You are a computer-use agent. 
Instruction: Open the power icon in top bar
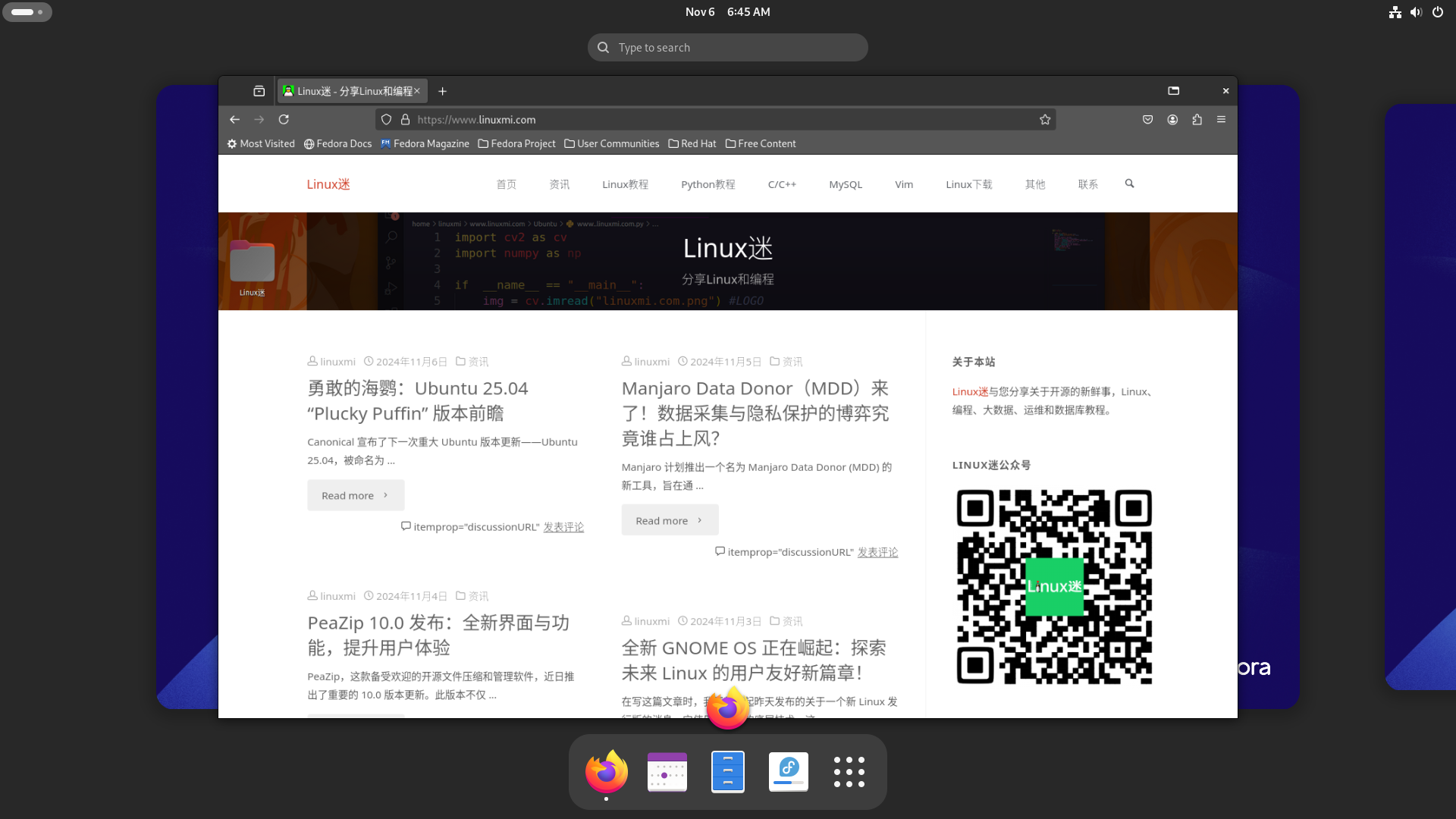point(1437,12)
